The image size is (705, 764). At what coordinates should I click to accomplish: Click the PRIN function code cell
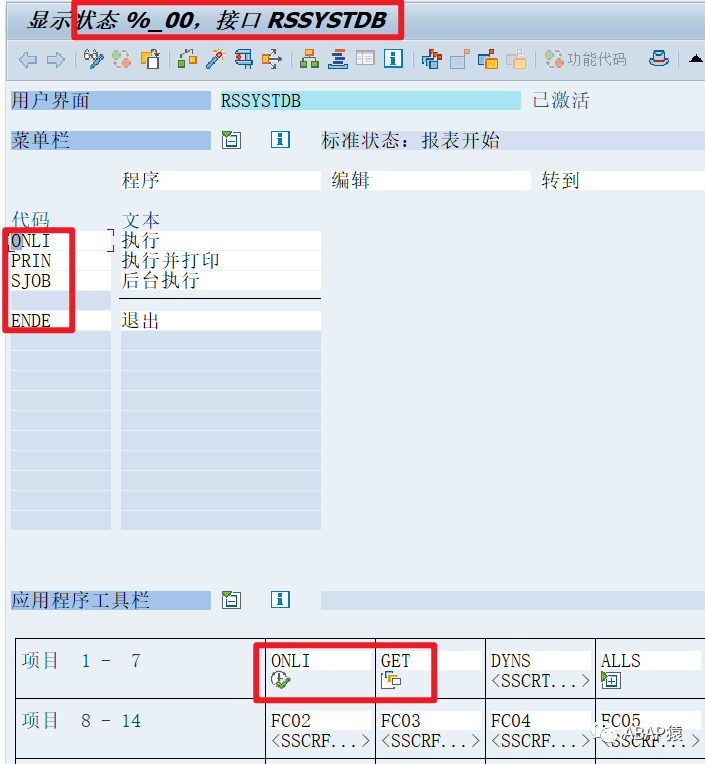pos(61,261)
